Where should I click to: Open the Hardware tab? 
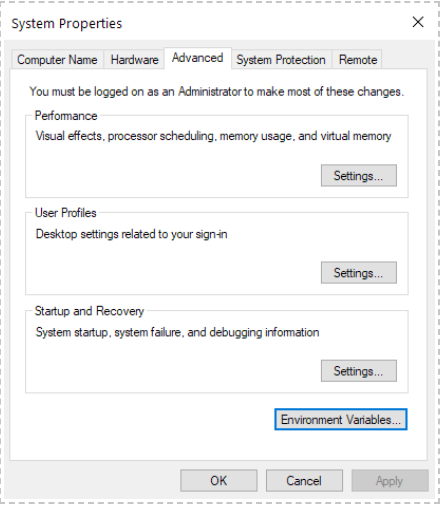tap(134, 60)
